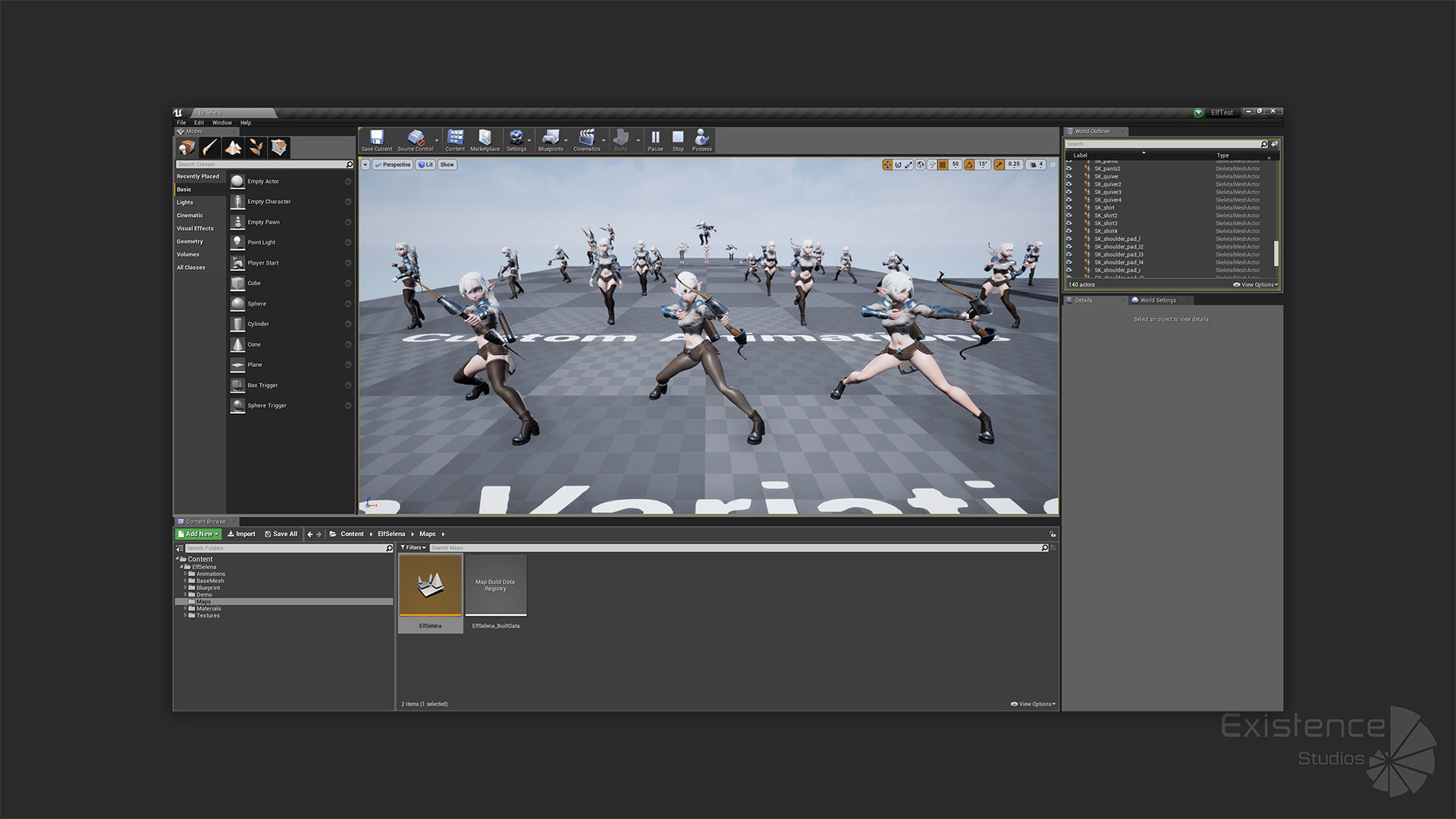Select the Foliage mode icon
Image resolution: width=1456 pixels, height=819 pixels.
[x=256, y=147]
